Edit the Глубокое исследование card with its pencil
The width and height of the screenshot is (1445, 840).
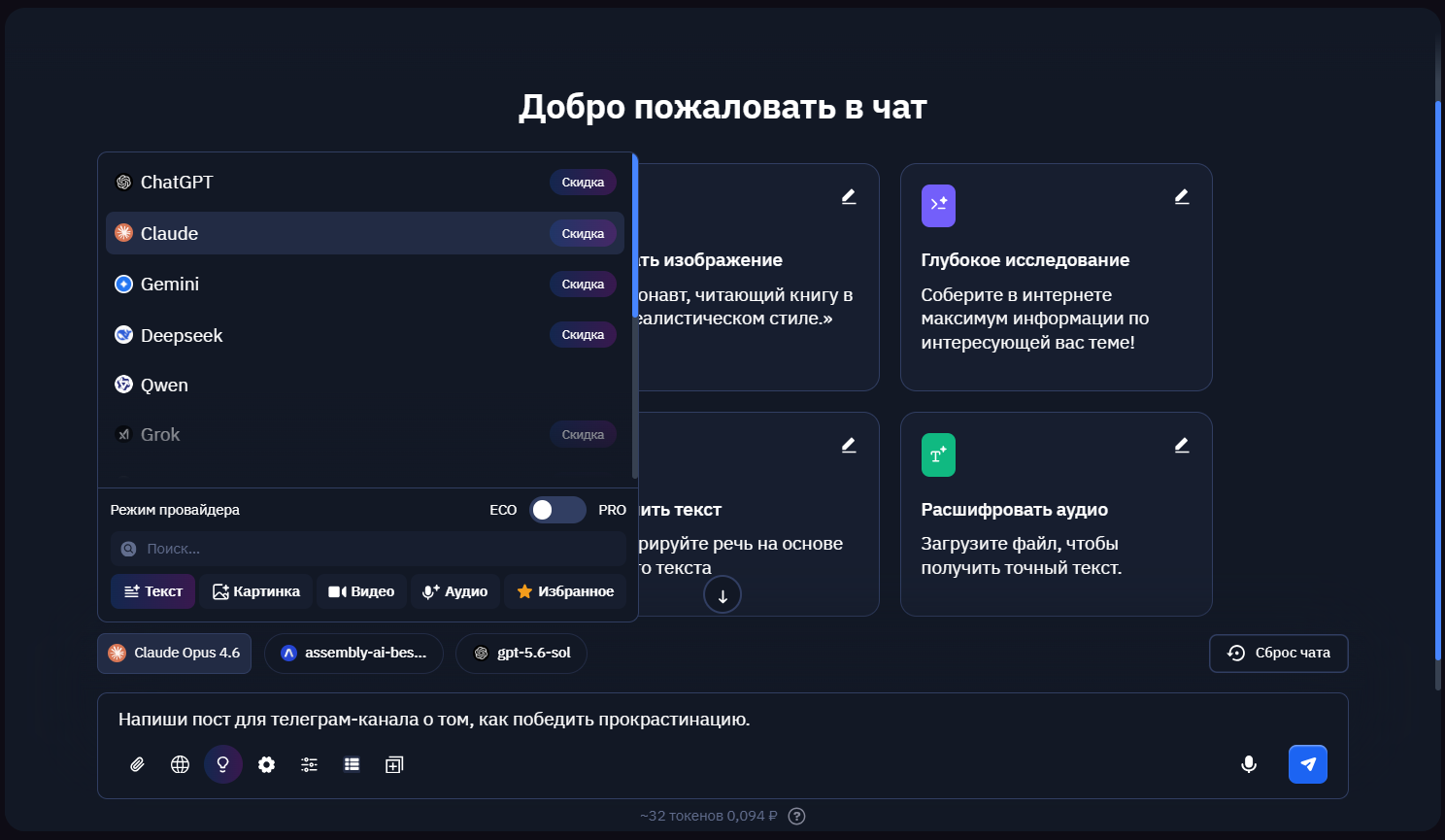[x=1182, y=196]
